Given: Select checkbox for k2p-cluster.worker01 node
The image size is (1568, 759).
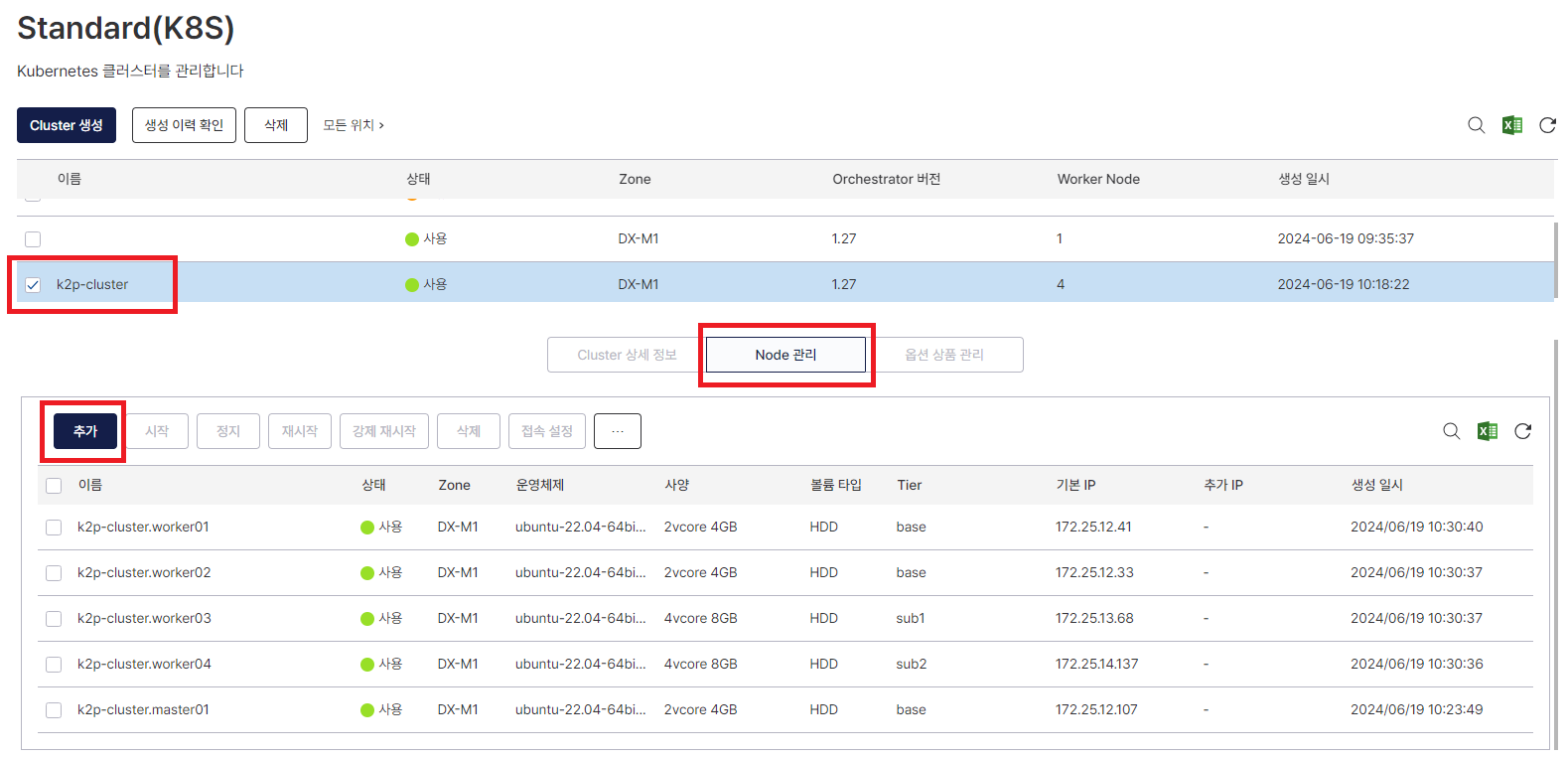Looking at the screenshot, I should (x=54, y=528).
